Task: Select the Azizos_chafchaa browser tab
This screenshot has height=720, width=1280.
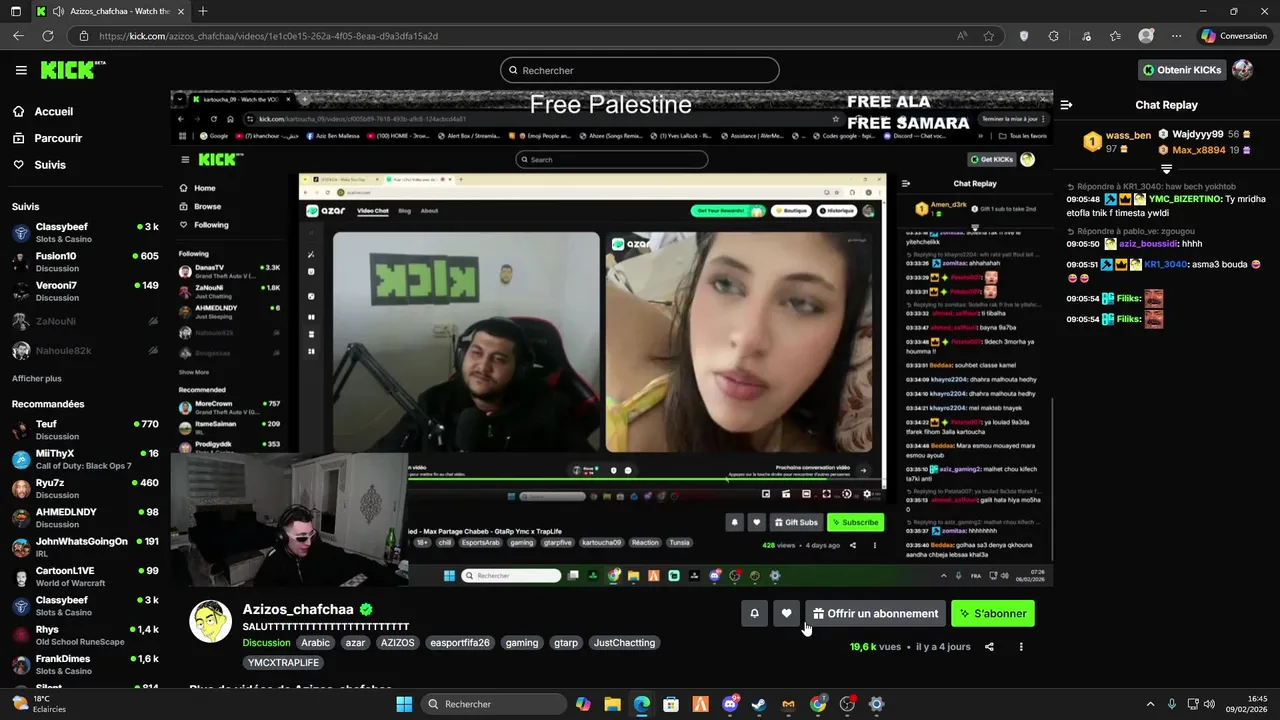Action: [x=110, y=11]
